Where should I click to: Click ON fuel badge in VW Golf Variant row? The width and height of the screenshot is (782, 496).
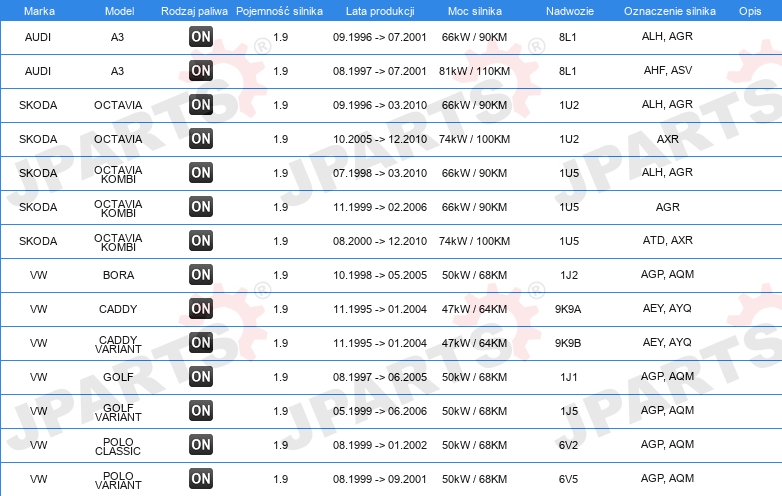(201, 411)
